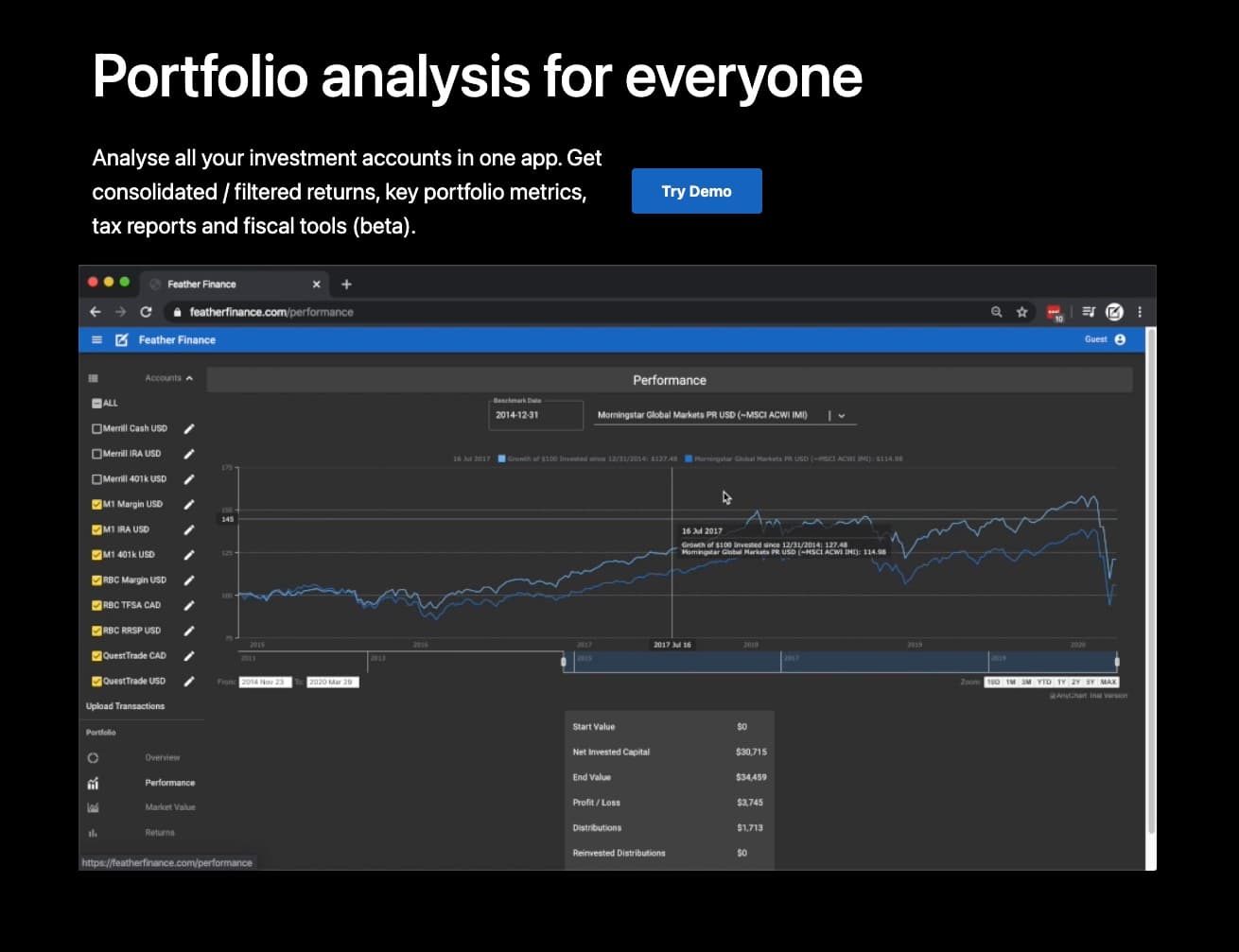Screen dimensions: 1239x952
Task: Click the Try Demo button
Action: (697, 191)
